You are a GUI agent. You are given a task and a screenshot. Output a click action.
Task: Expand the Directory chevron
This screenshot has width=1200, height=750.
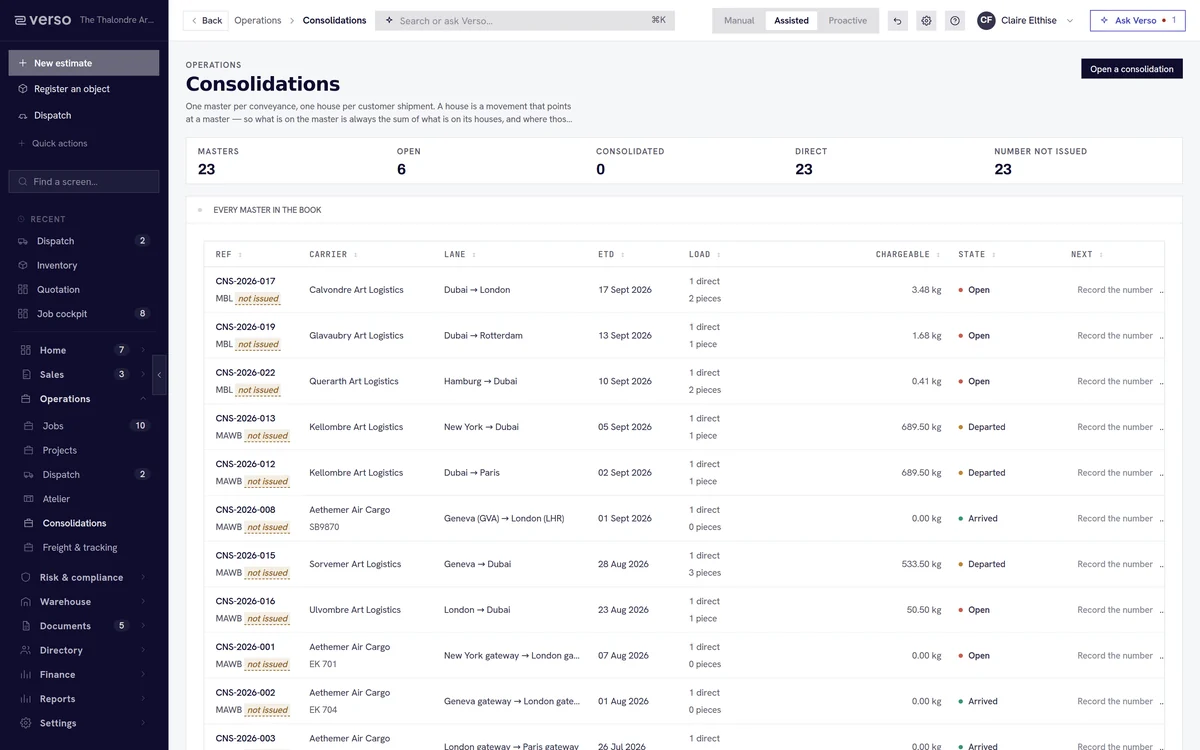pos(143,650)
